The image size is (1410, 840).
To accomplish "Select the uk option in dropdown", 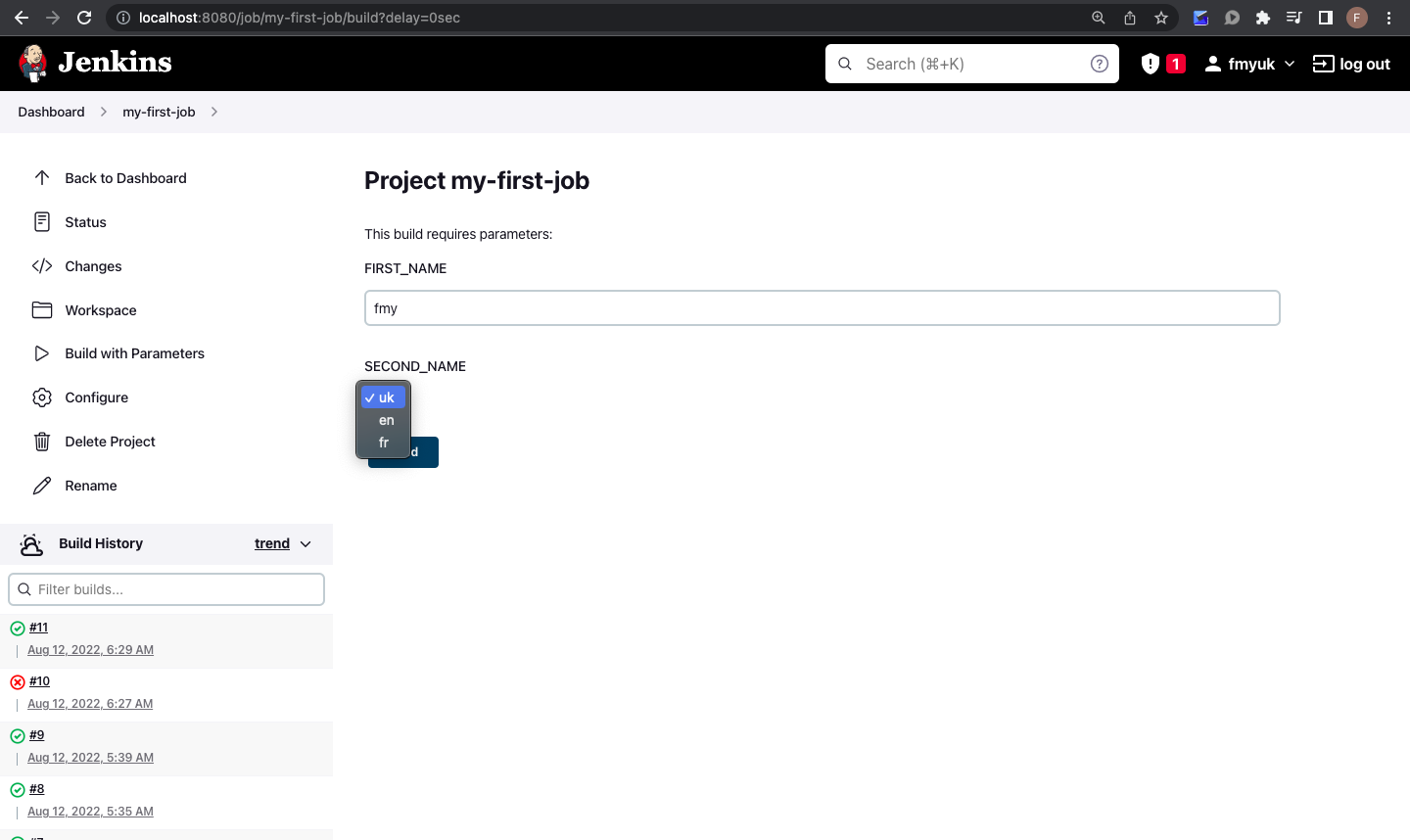I will point(383,397).
